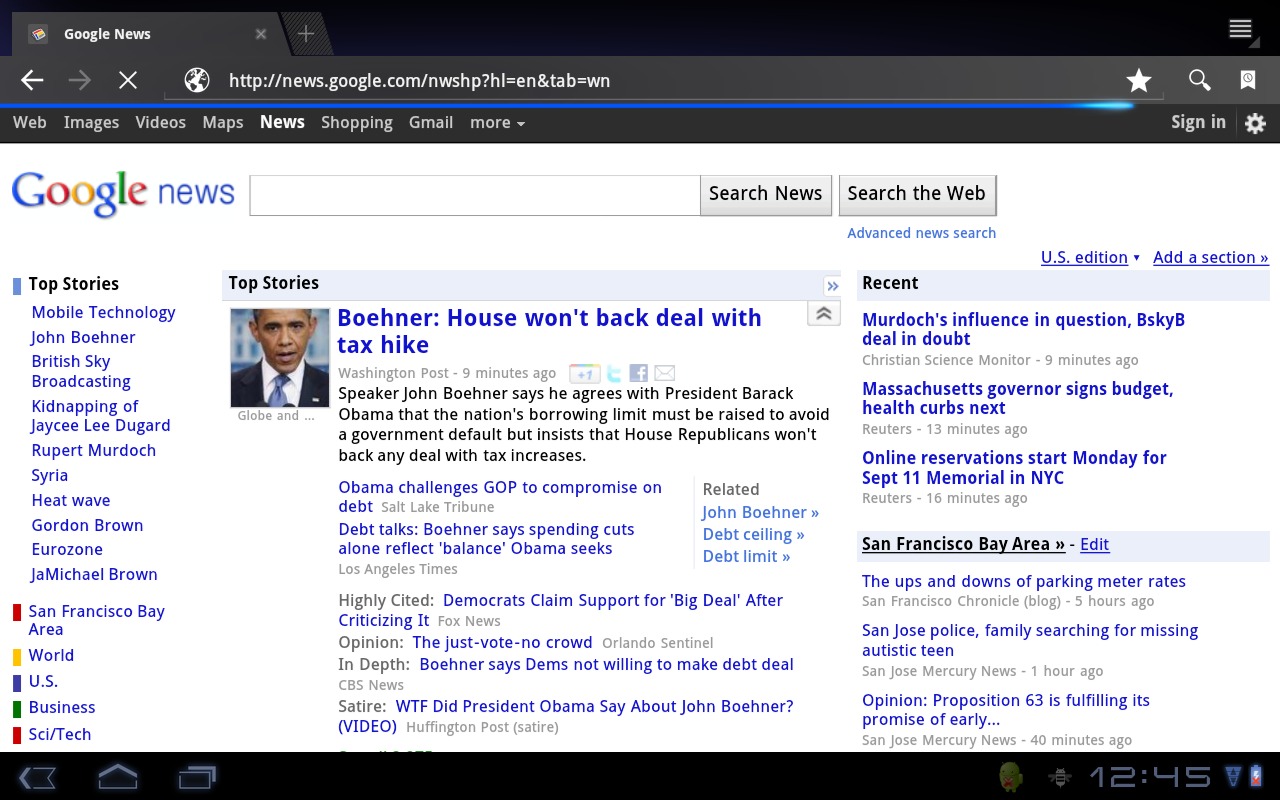The image size is (1280, 800).
Task: Open Obama thumbnail image in top story
Action: [x=280, y=358]
